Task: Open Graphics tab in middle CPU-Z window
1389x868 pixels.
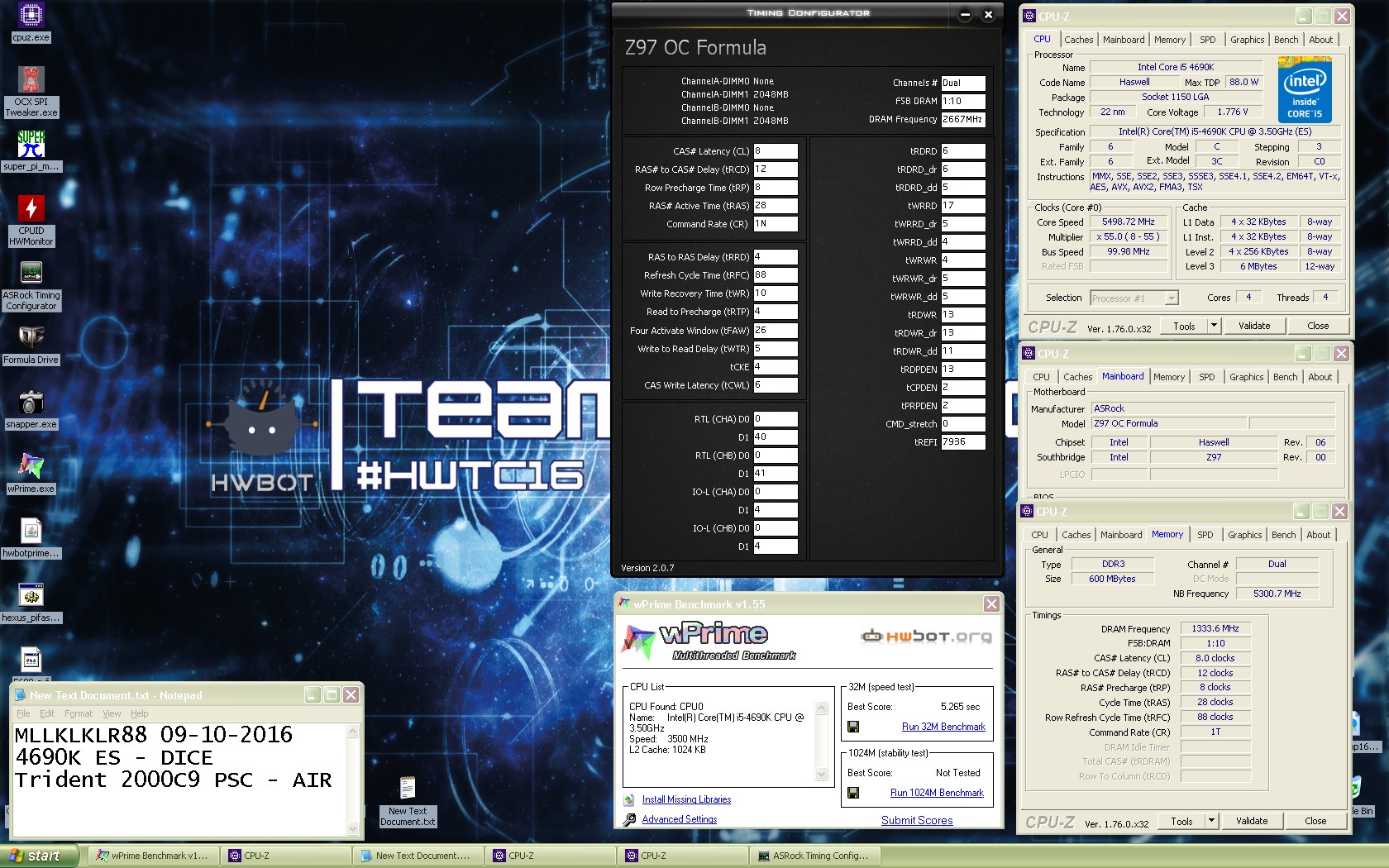Action: (1246, 377)
